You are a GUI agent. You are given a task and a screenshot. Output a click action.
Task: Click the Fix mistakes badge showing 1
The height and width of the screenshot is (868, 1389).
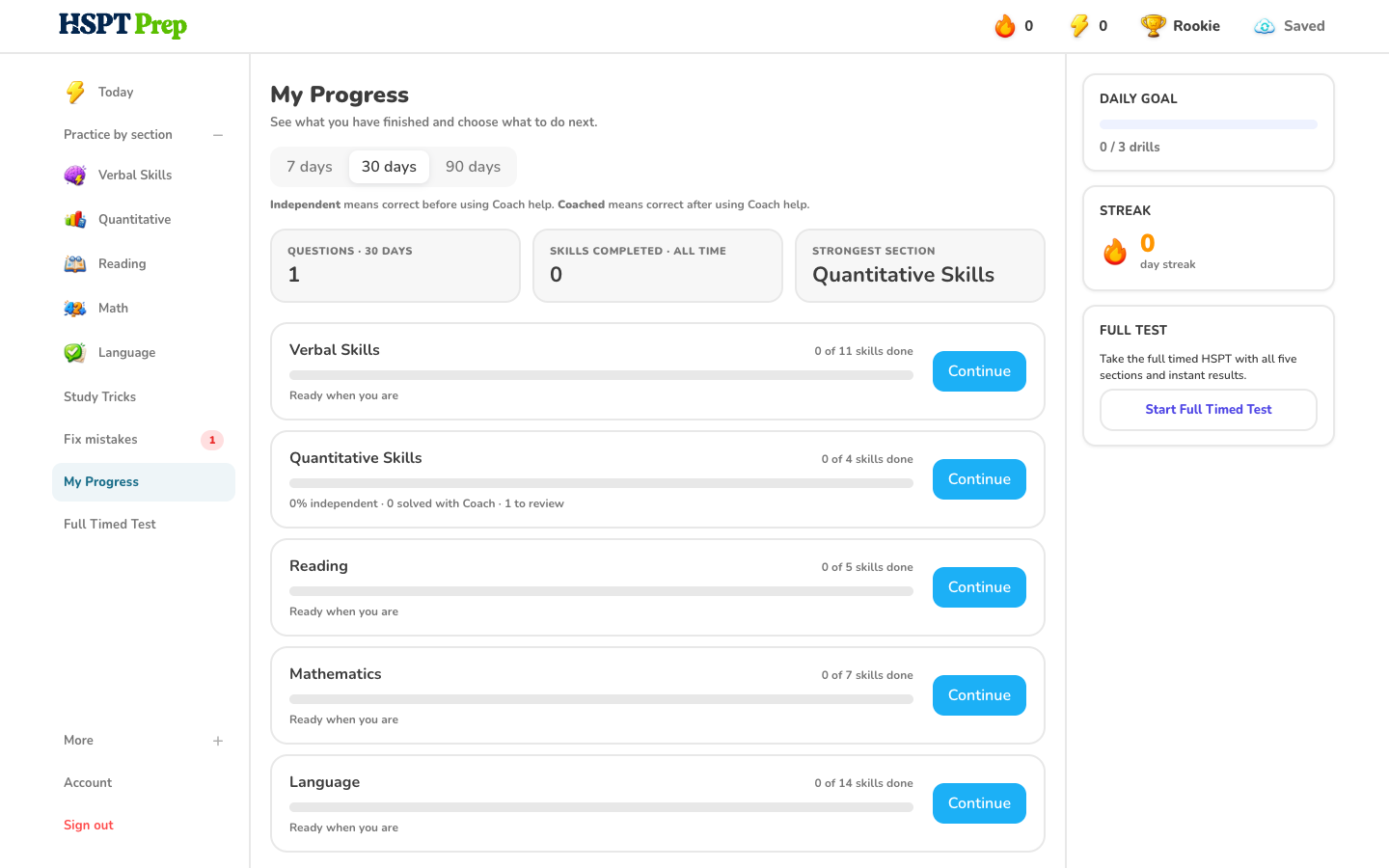pyautogui.click(x=212, y=440)
